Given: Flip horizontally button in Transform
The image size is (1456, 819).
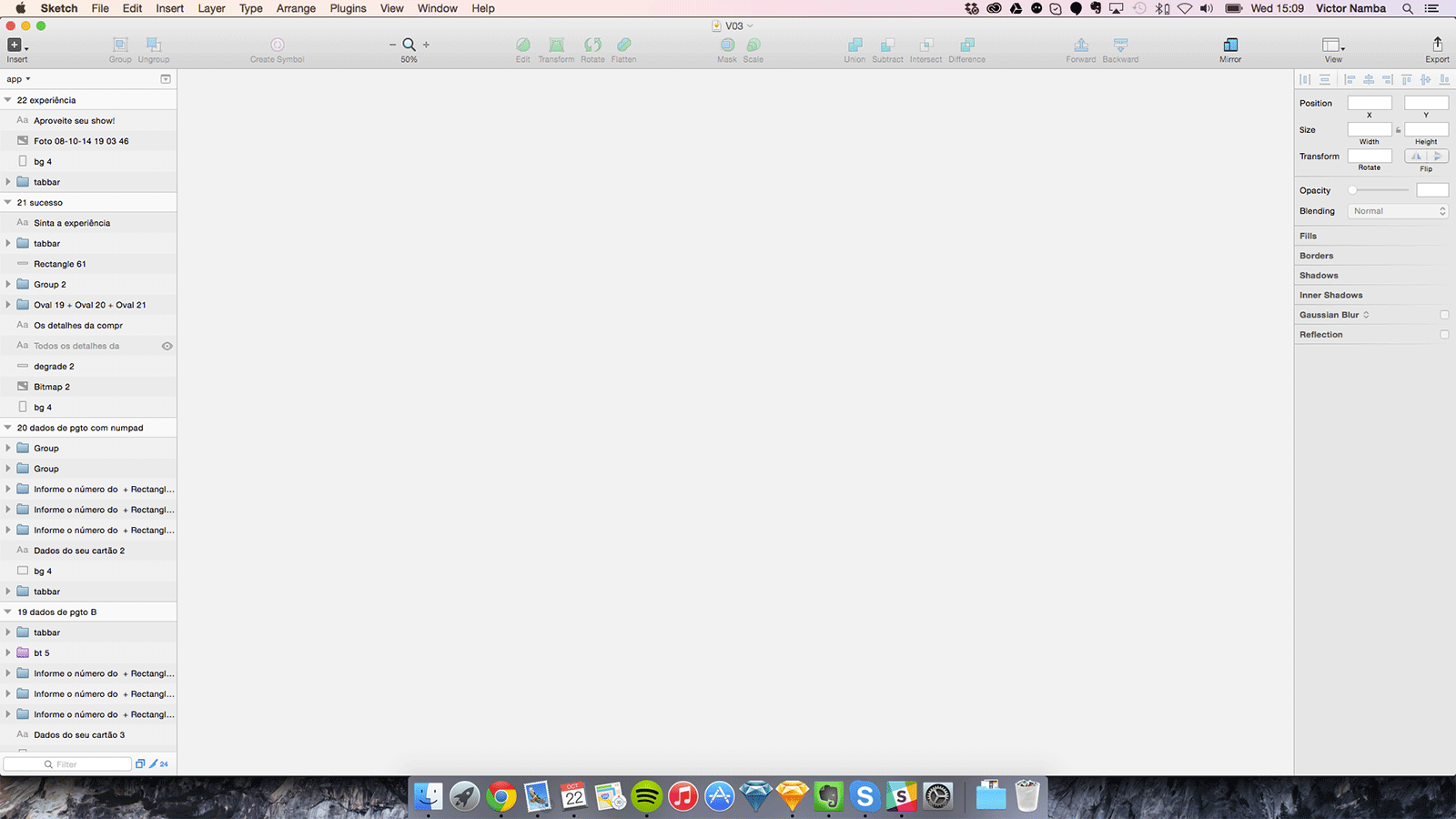Looking at the screenshot, I should tap(1416, 157).
